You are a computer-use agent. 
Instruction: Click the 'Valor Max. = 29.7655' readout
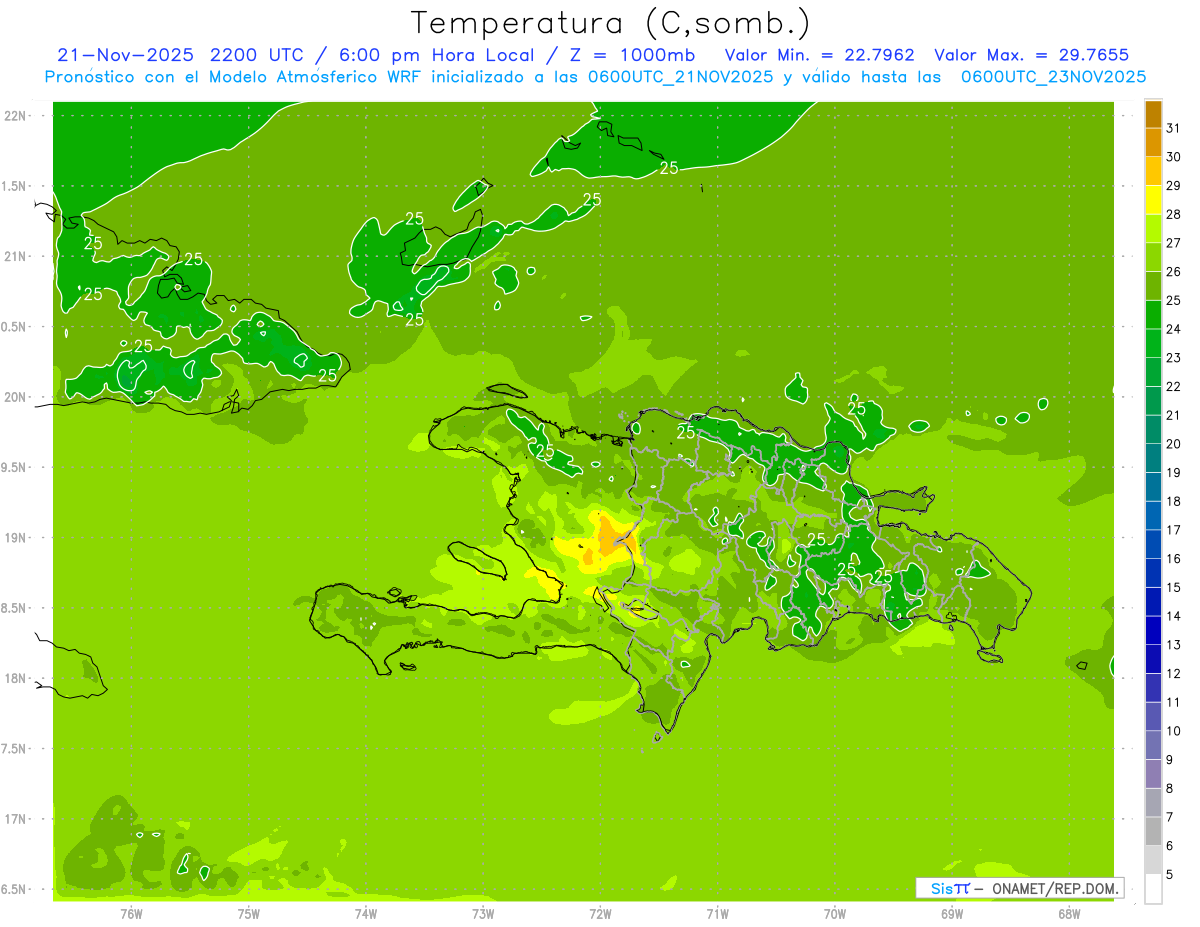tap(1031, 55)
